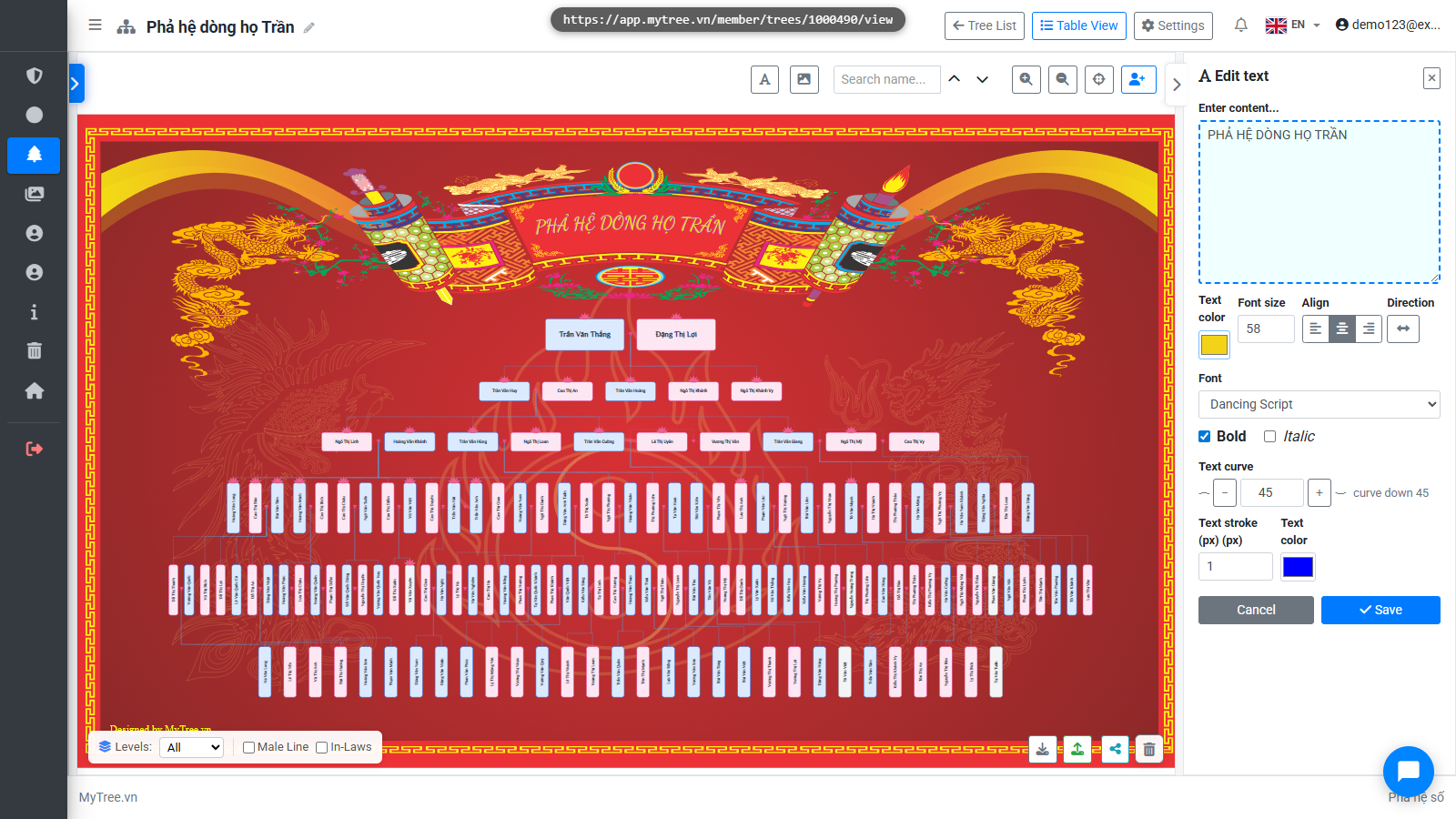Open the images gallery sidebar icon

(34, 194)
